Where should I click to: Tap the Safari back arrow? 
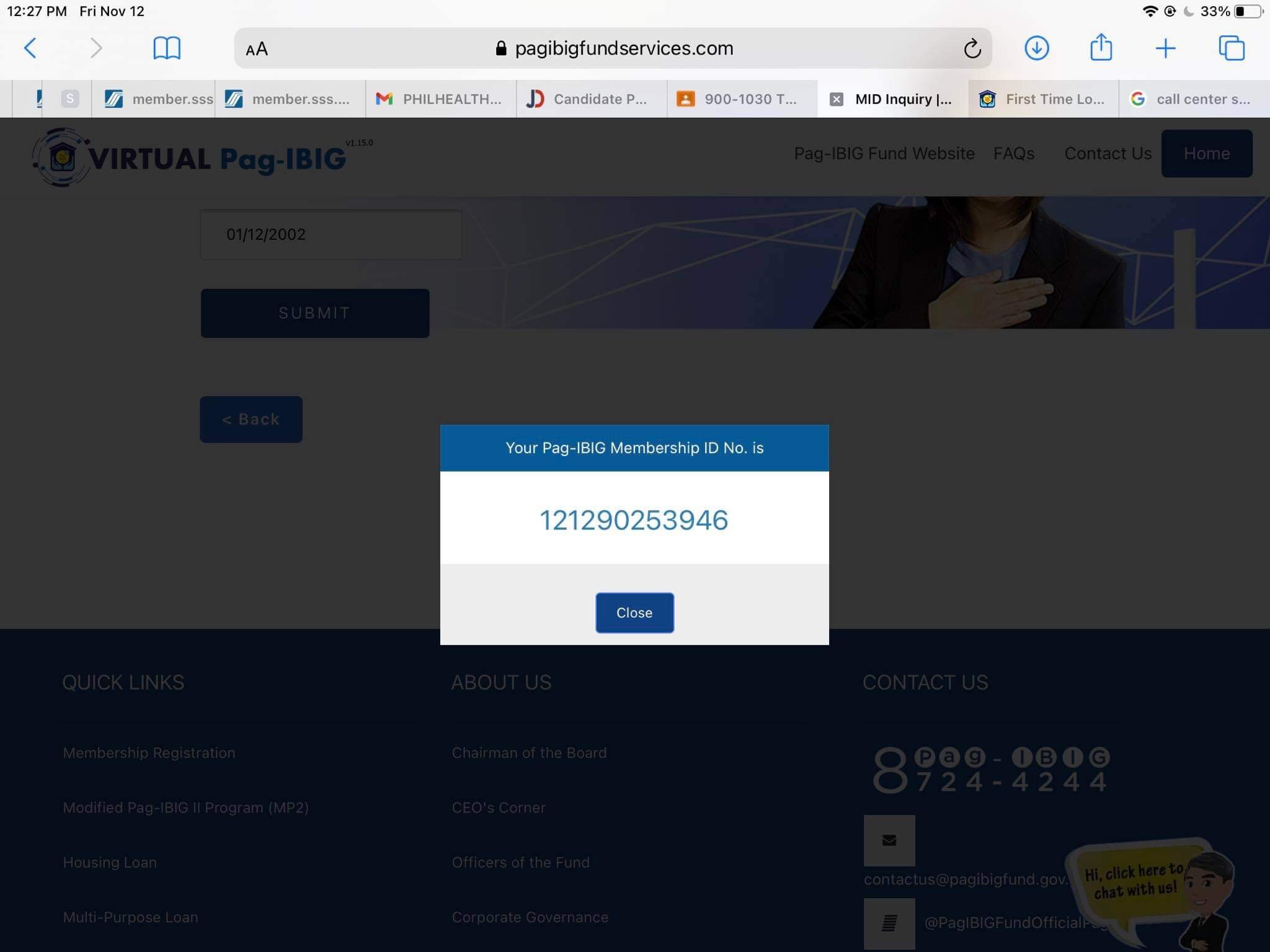[x=30, y=48]
